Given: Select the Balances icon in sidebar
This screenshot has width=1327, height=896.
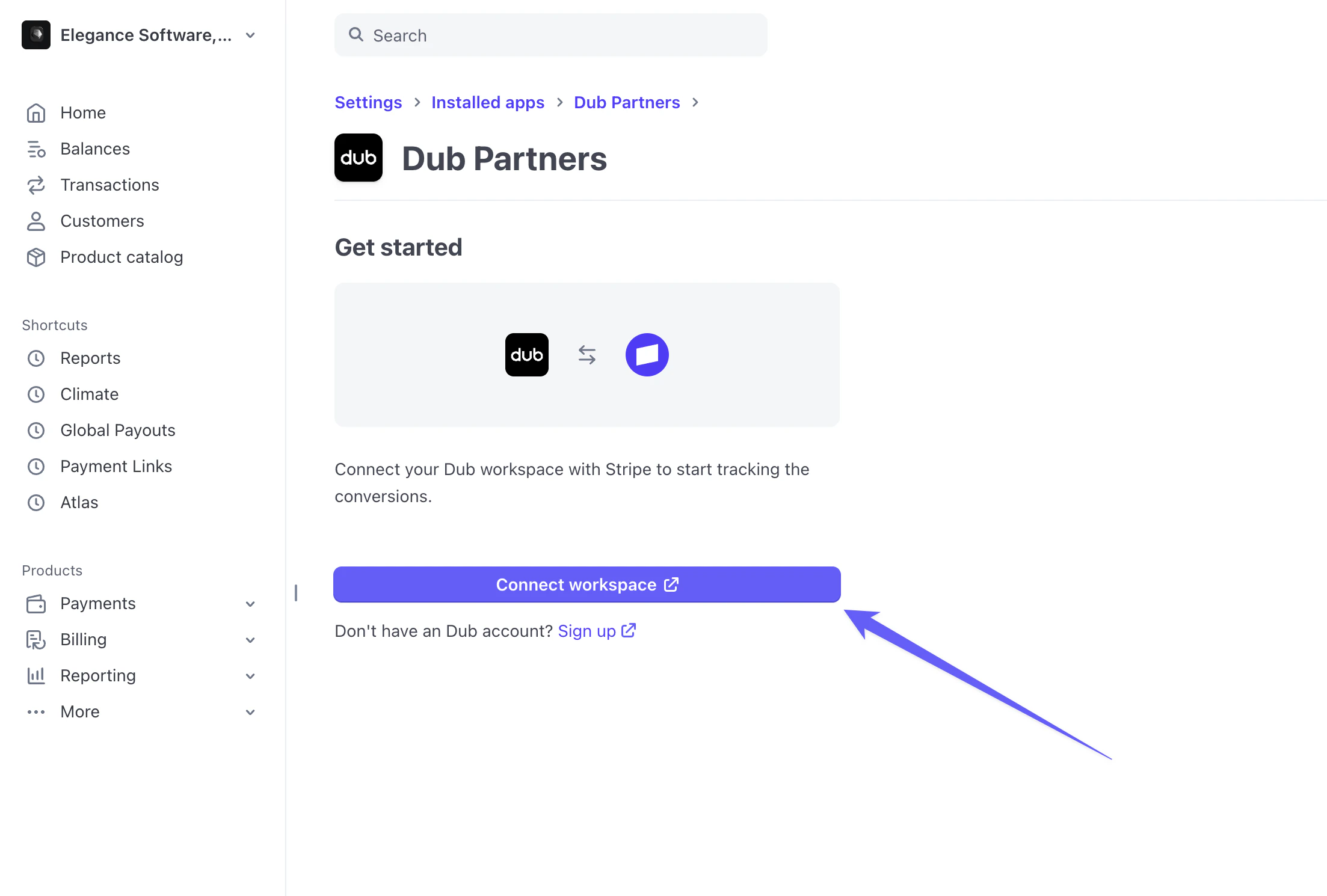Looking at the screenshot, I should (x=36, y=149).
